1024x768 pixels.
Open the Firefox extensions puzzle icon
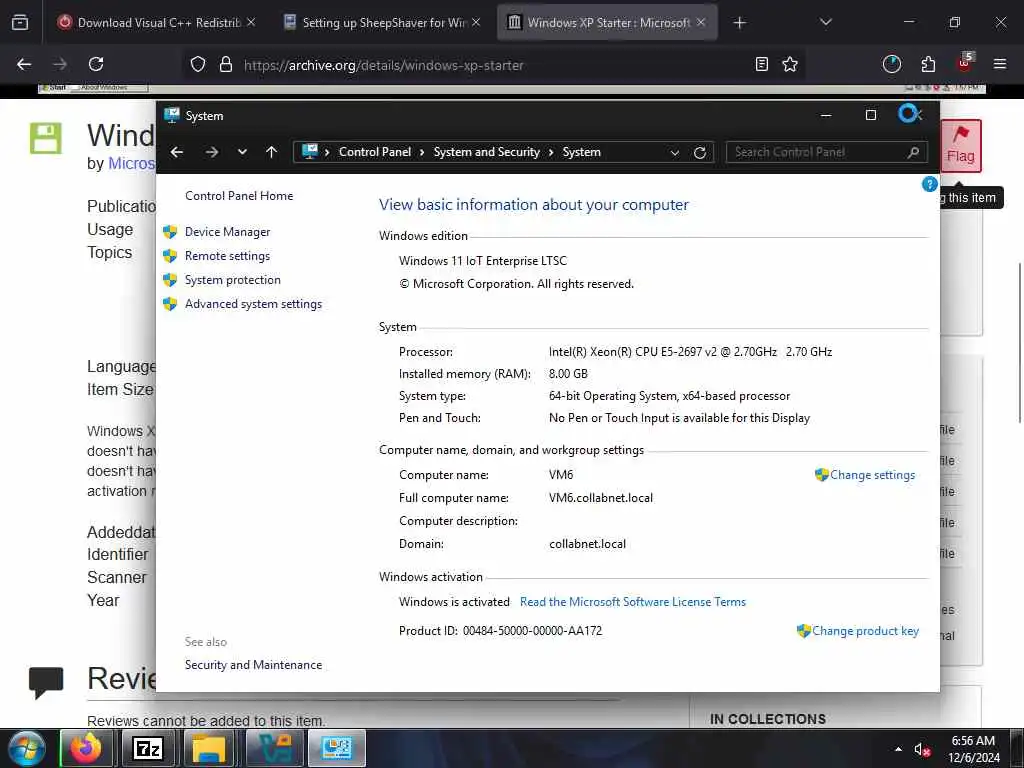click(928, 64)
